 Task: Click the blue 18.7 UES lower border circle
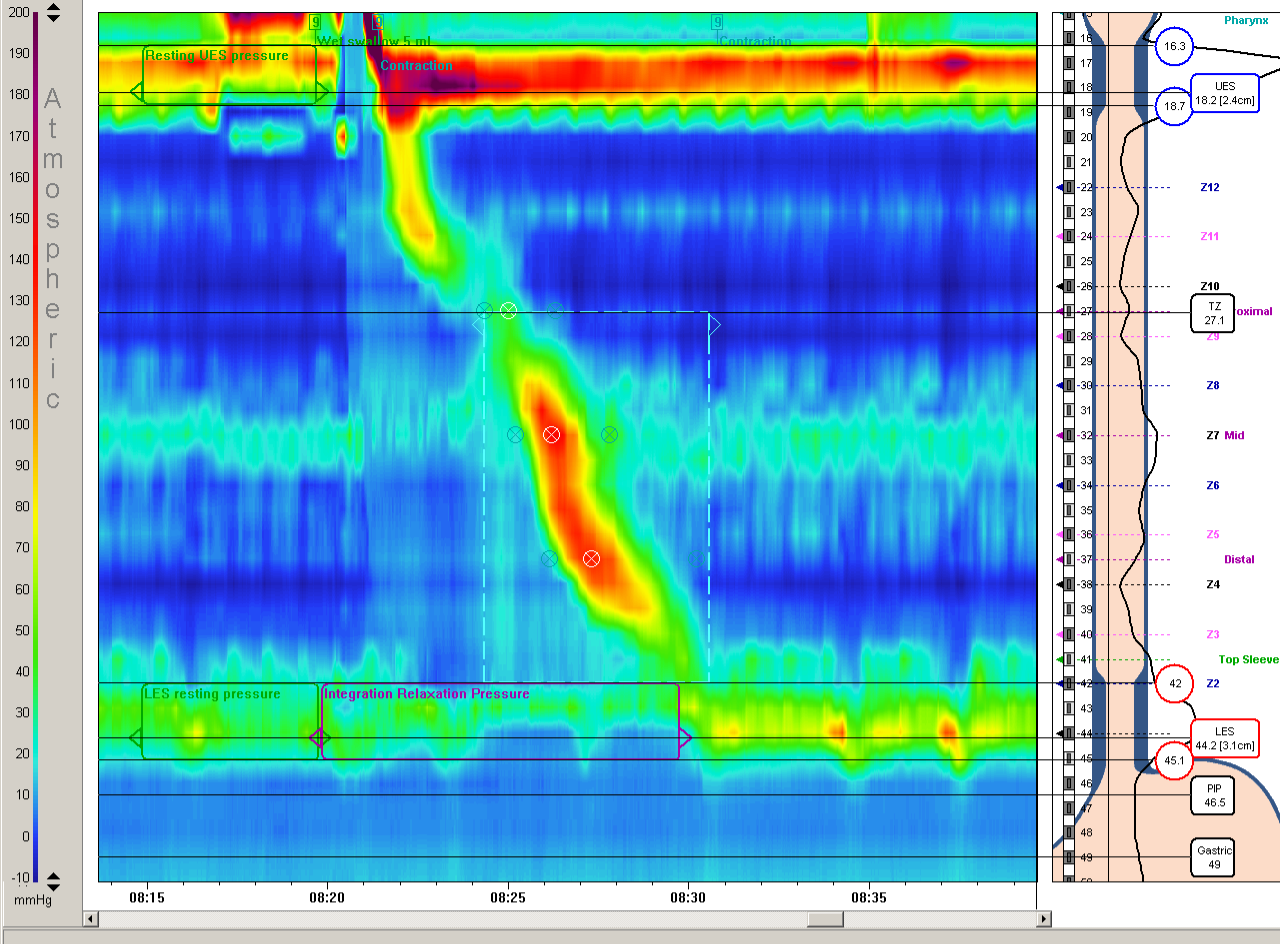(x=1175, y=106)
